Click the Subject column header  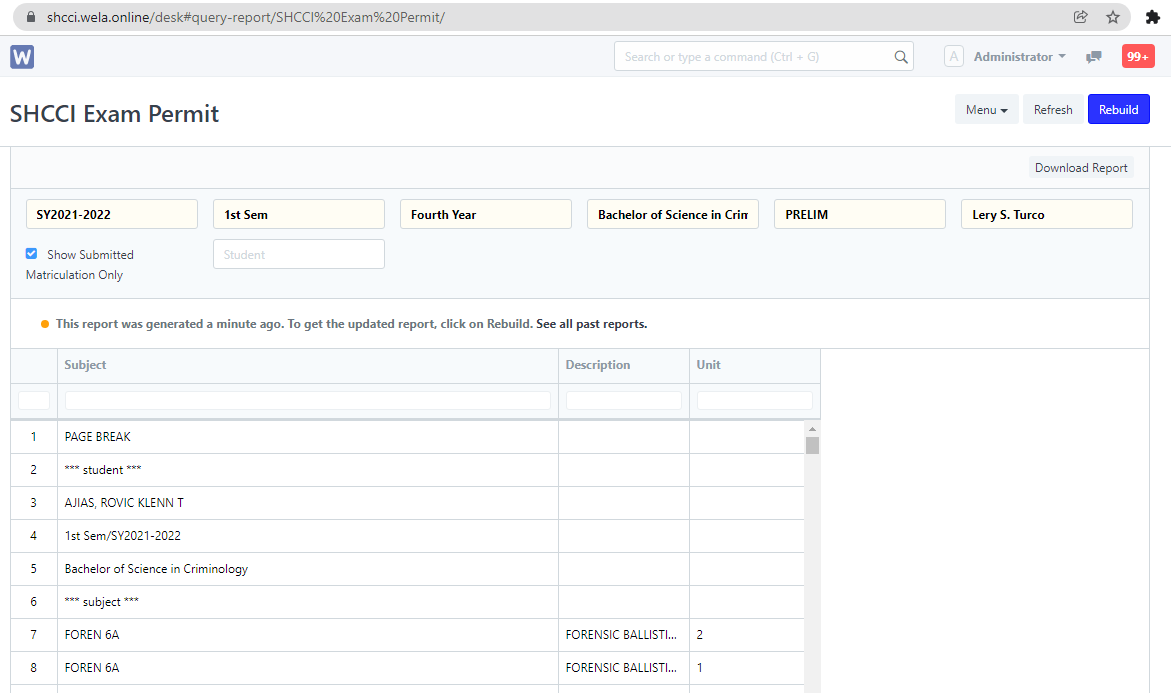(85, 365)
